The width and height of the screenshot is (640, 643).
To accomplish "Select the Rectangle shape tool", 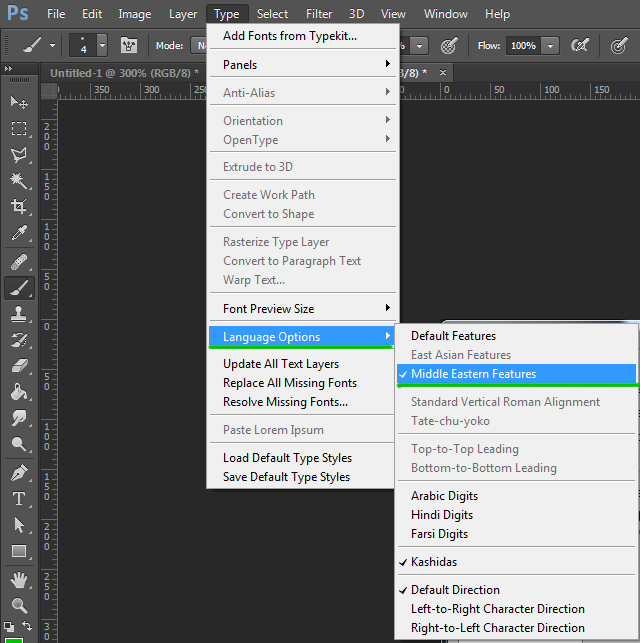I will 19,551.
